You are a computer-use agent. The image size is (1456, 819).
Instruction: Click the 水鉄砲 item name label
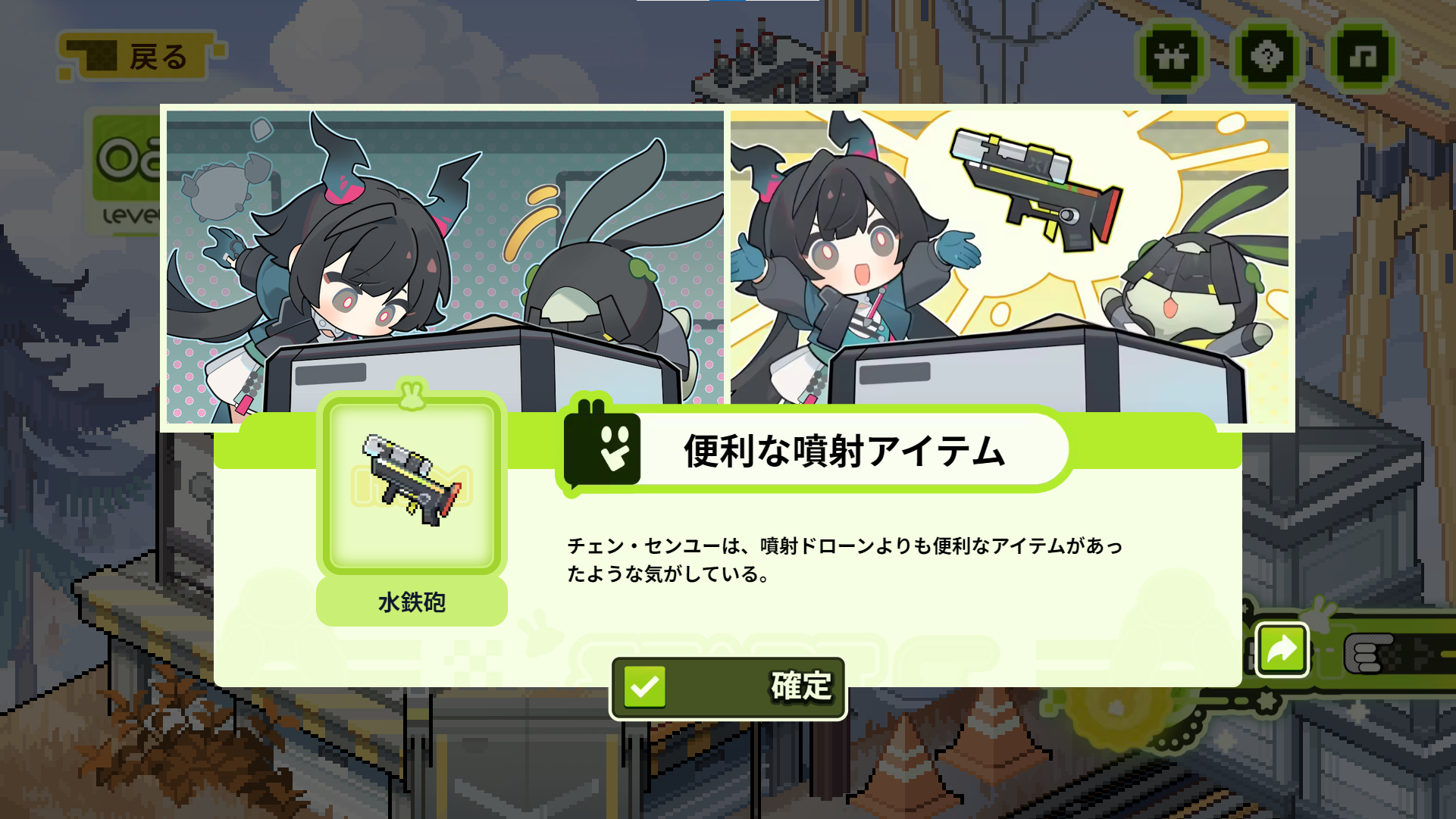412,602
